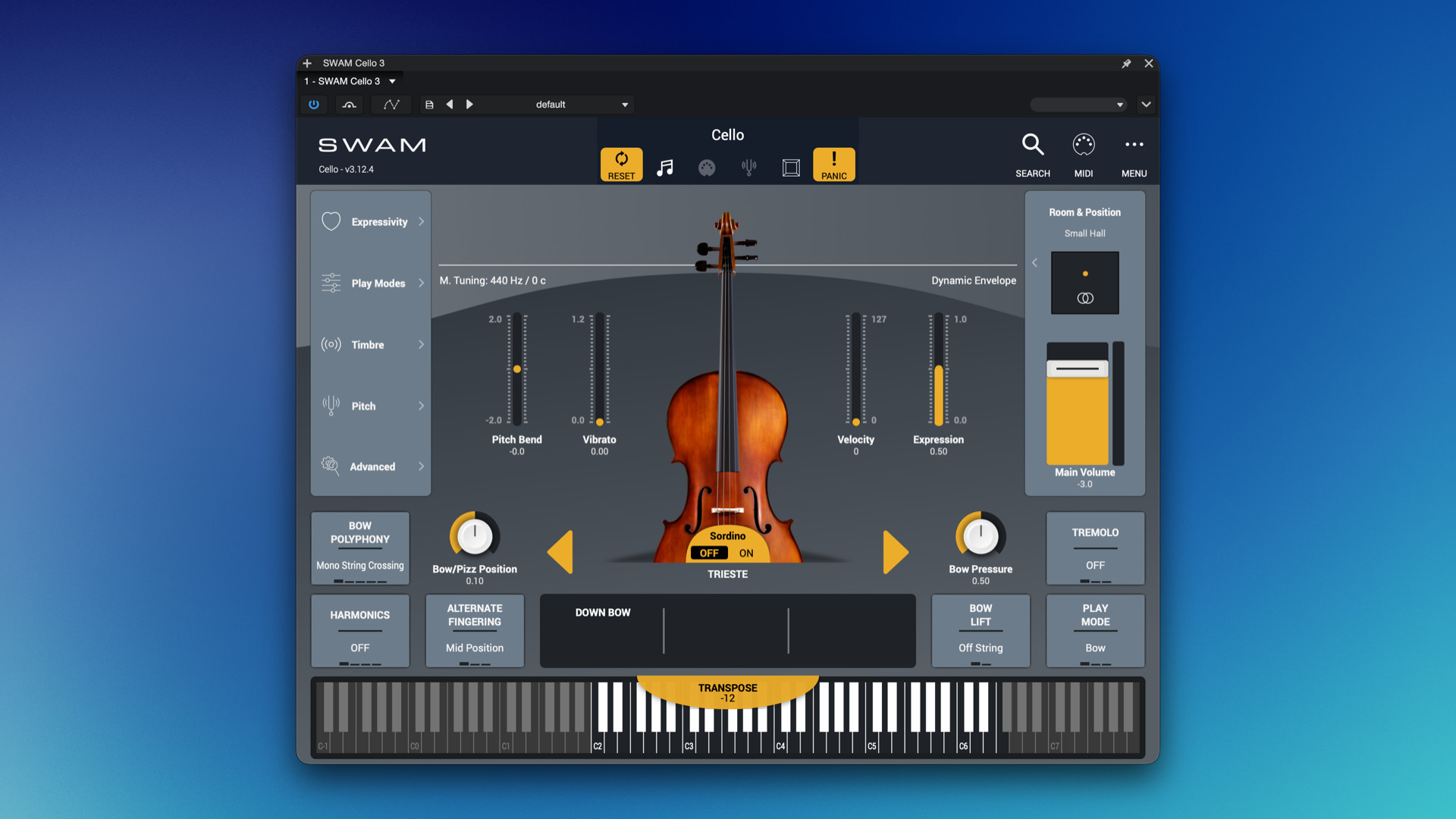Click the RESET button icon
The height and width of the screenshot is (819, 1456).
pyautogui.click(x=621, y=165)
